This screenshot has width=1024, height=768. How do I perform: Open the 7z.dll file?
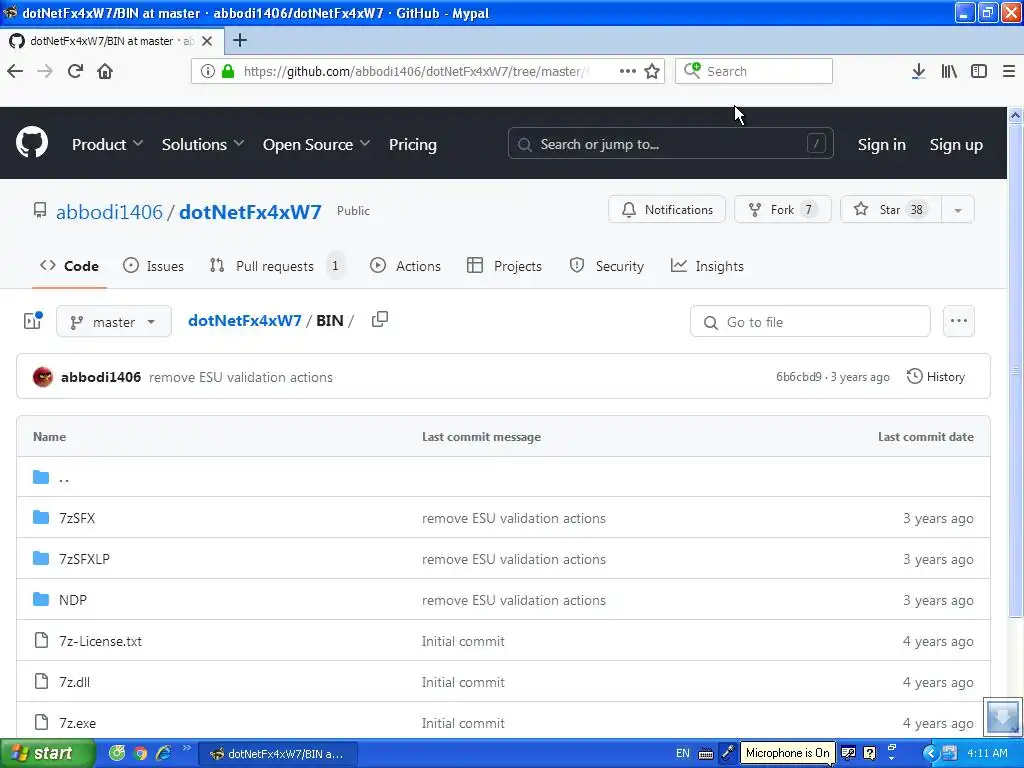(74, 682)
